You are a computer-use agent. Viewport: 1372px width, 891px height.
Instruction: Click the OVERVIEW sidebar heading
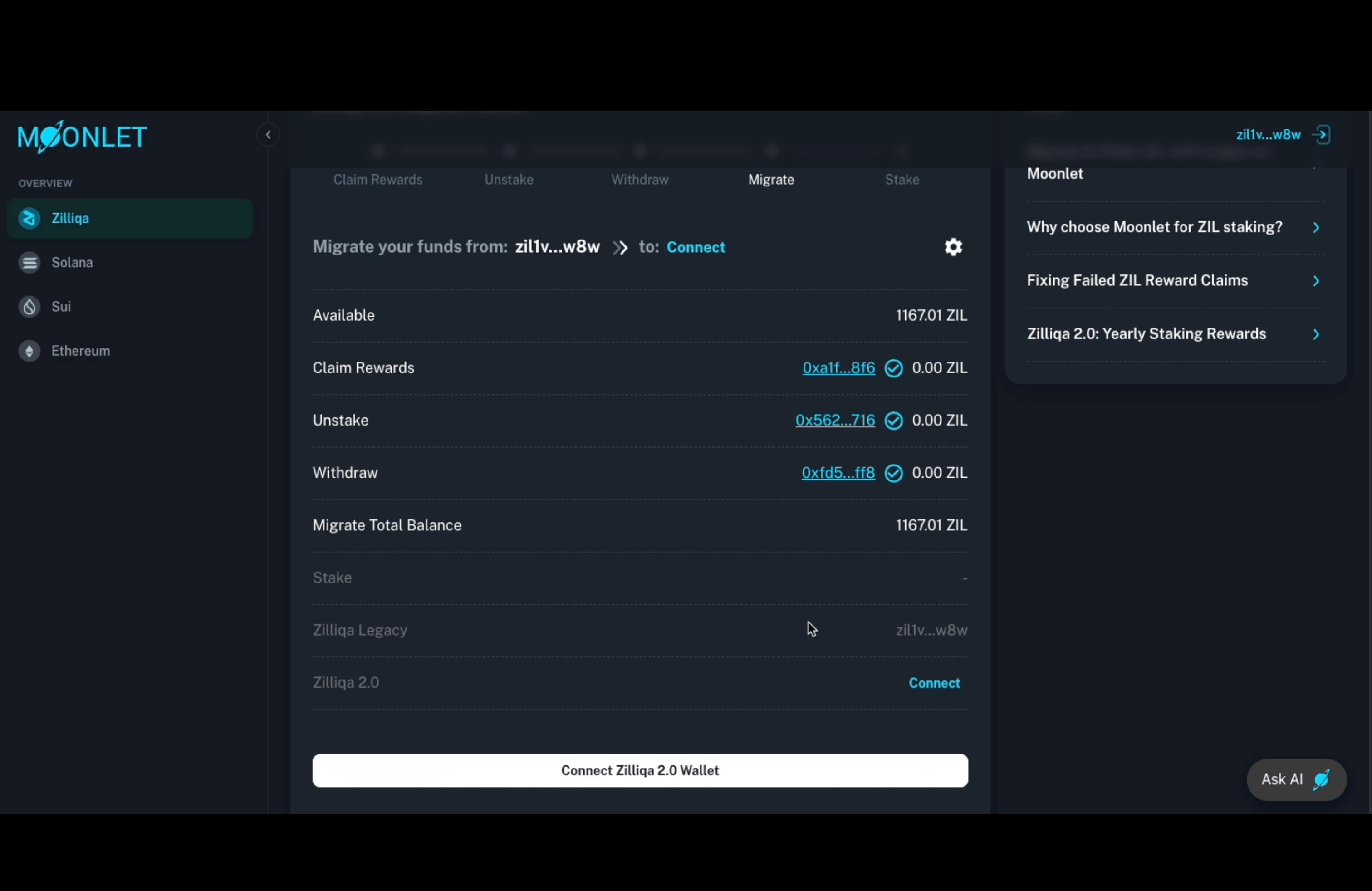point(45,183)
